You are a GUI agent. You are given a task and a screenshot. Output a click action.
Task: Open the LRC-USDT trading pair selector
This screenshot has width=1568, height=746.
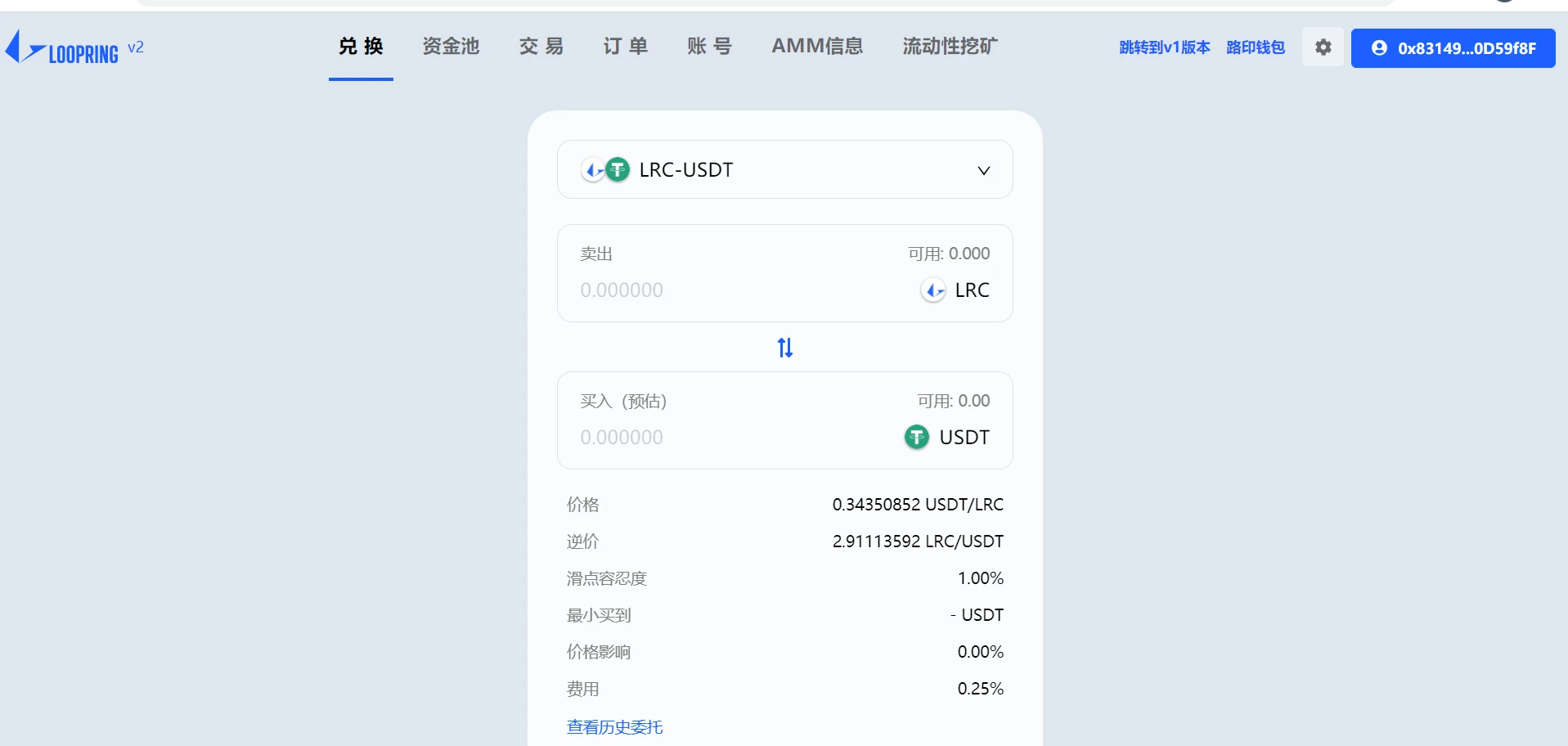785,169
